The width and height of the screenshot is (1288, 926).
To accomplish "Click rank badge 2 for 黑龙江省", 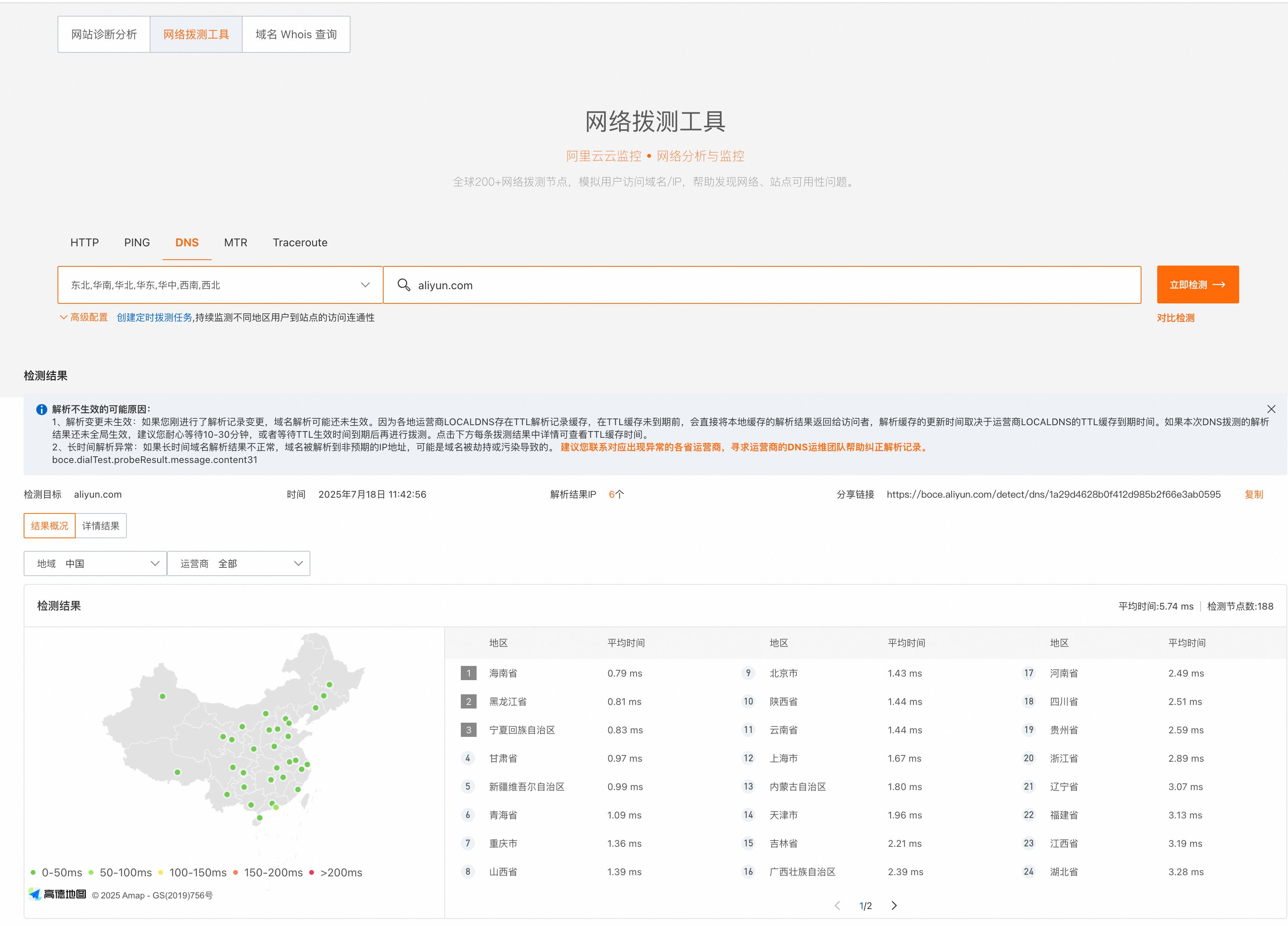I will 468,702.
